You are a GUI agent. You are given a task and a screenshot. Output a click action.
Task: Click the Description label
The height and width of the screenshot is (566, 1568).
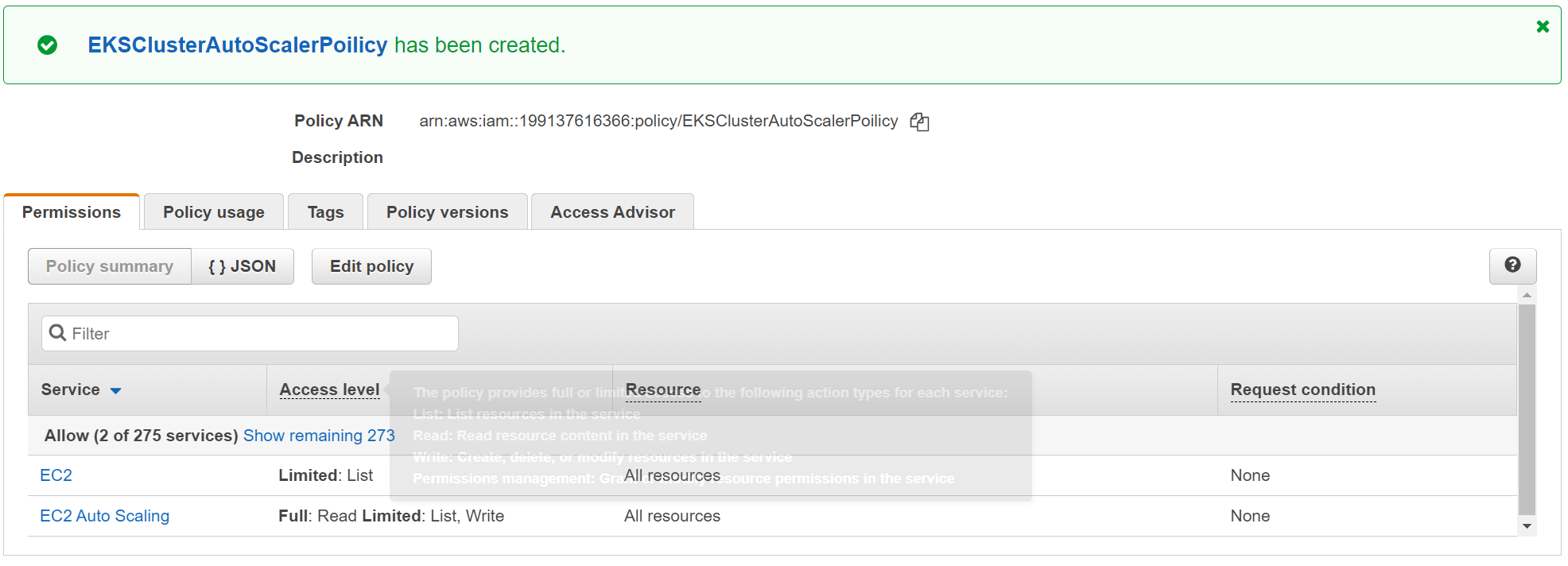337,157
